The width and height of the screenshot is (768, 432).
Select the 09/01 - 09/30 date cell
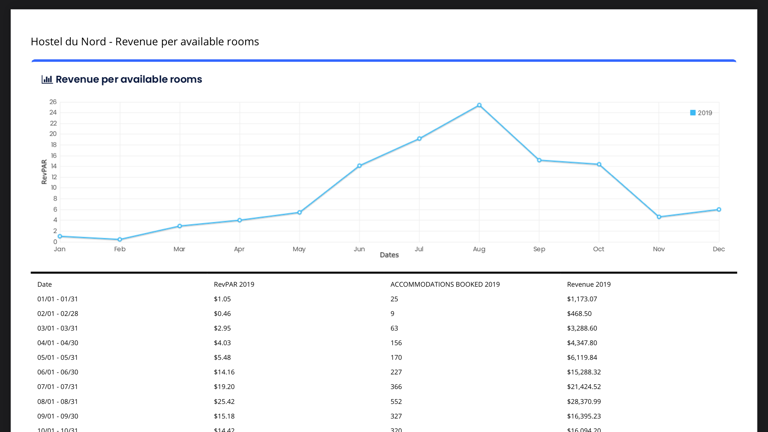click(x=57, y=416)
